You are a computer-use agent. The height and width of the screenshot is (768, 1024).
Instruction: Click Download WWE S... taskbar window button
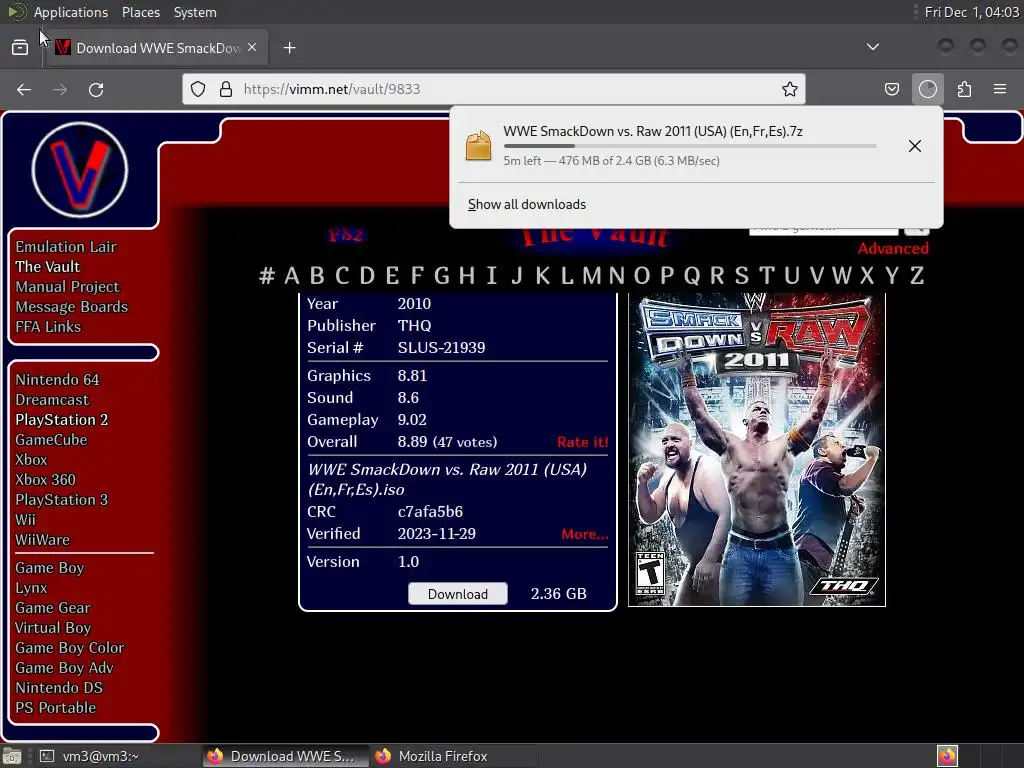283,756
